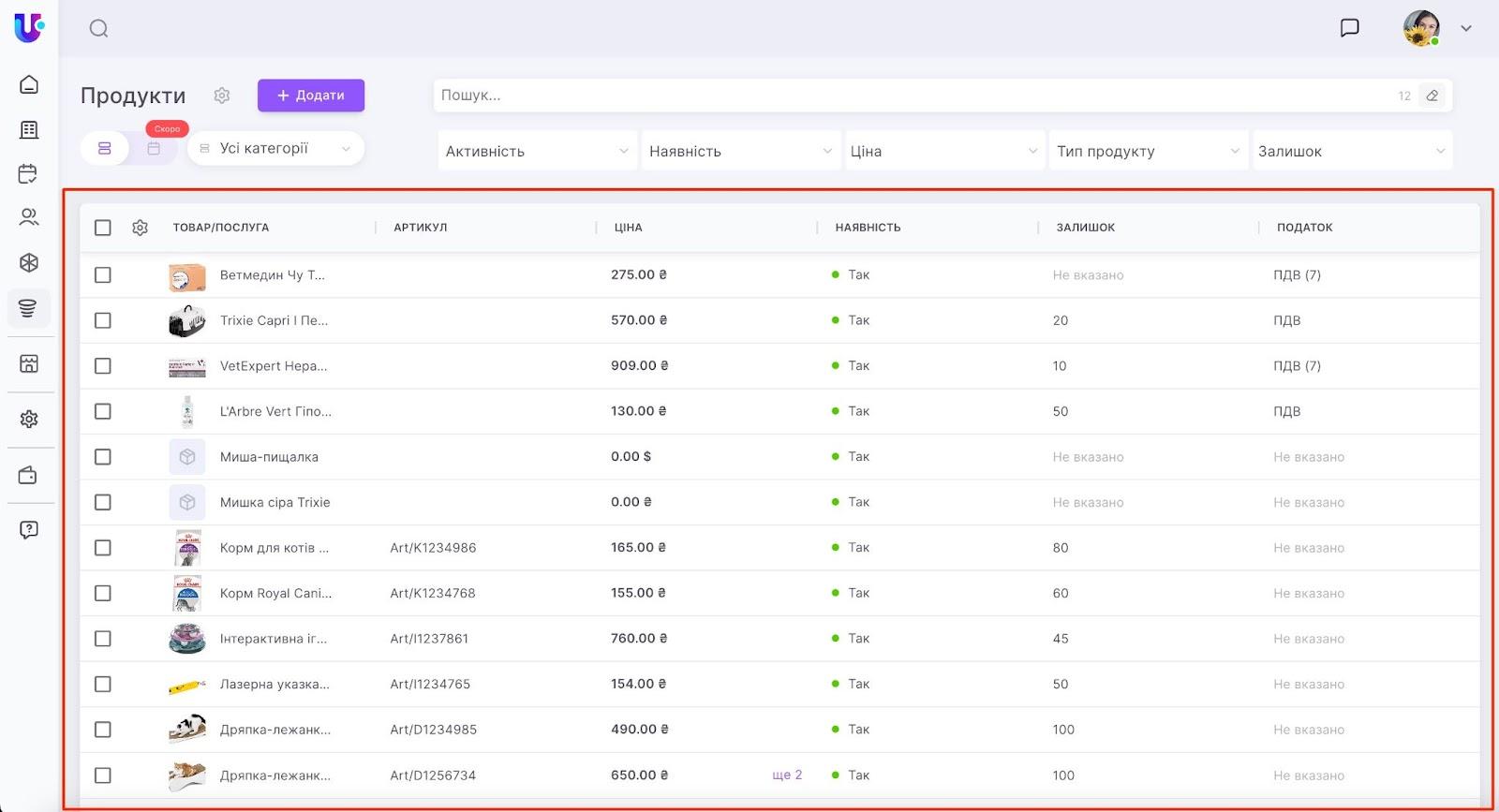This screenshot has width=1499, height=812.
Task: Select the Trixie Capri row checkbox
Action: coord(103,320)
